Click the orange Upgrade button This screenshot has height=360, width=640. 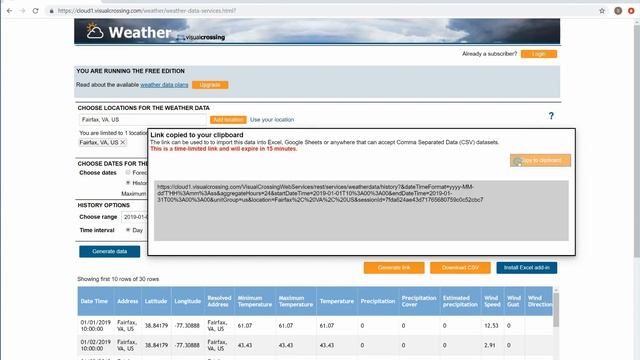point(210,85)
